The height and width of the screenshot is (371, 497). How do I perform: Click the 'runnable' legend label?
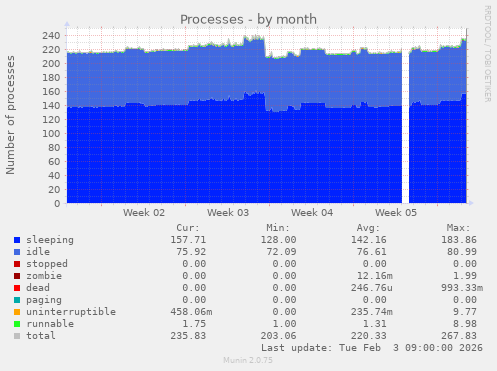coord(50,324)
